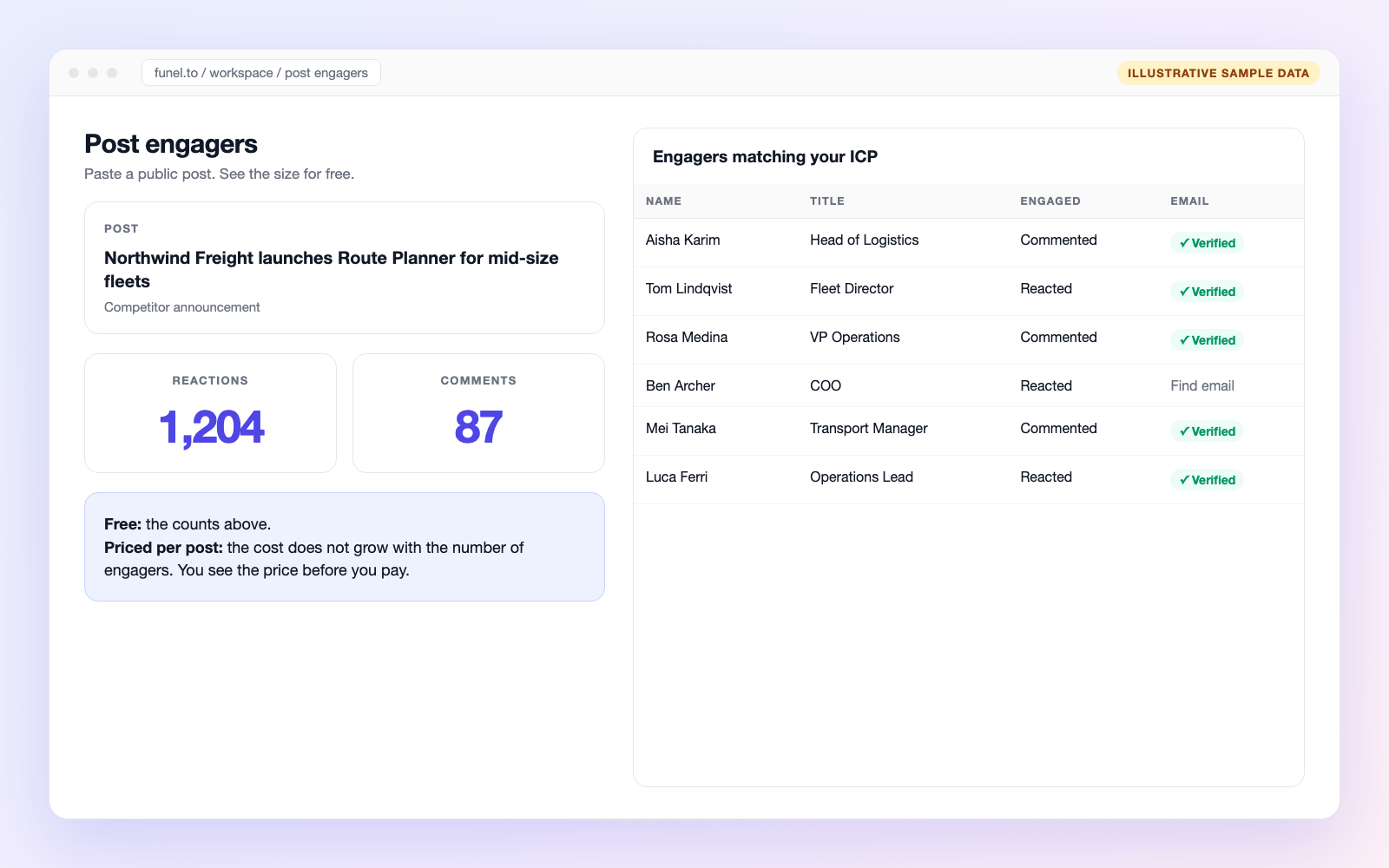Click the 'Post engagers' heading
This screenshot has height=868, width=1389.
tap(171, 144)
